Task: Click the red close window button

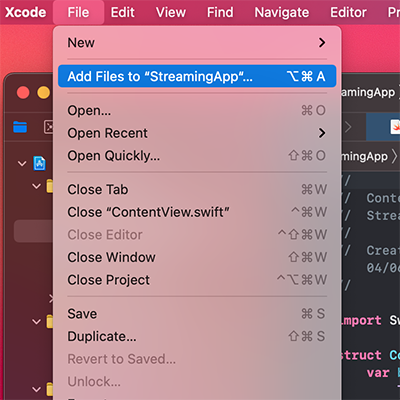Action: (23, 92)
